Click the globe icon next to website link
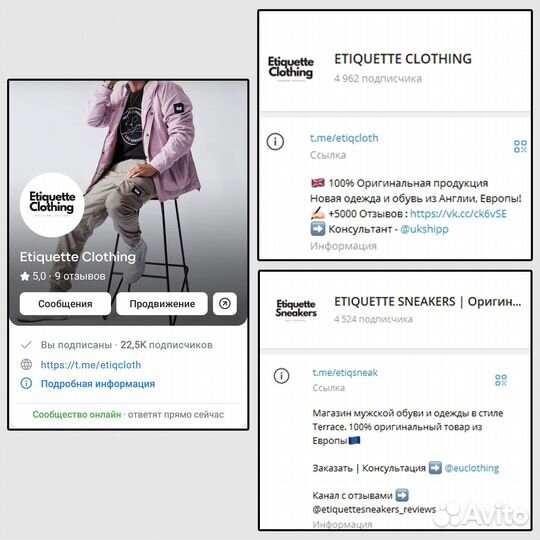Screen dimensions: 540x540 point(27,364)
